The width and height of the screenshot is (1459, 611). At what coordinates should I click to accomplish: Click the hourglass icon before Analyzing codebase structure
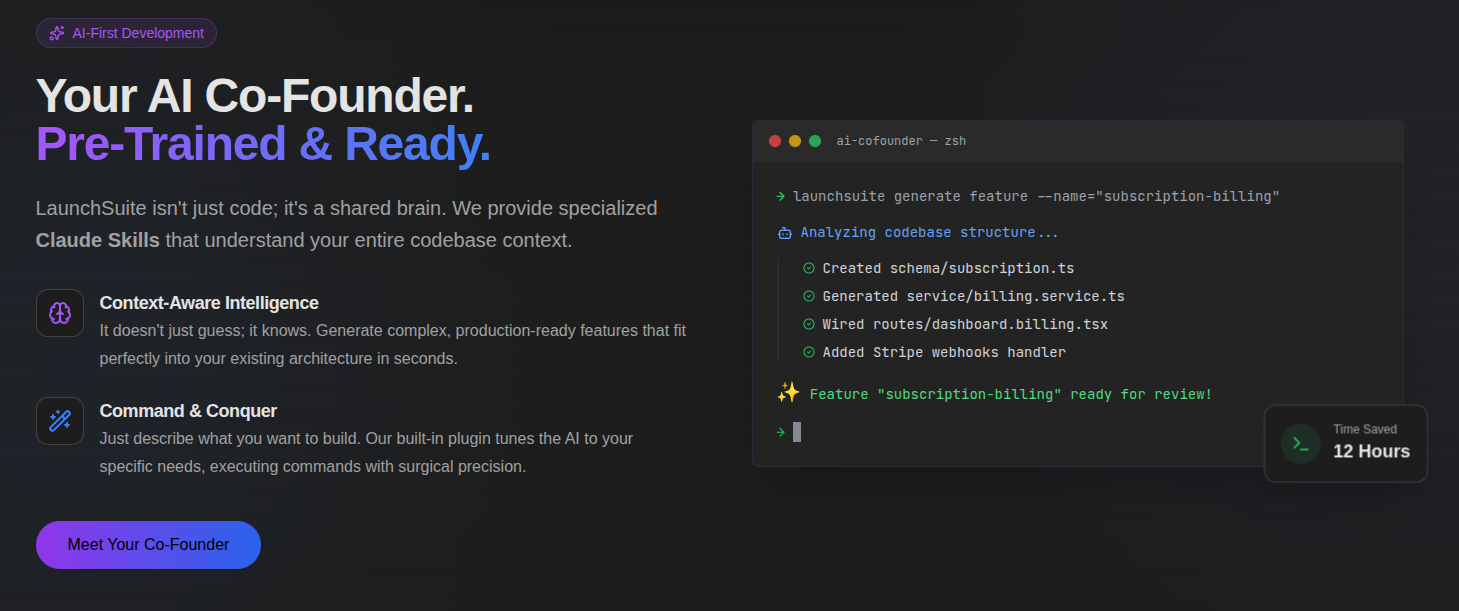(x=785, y=232)
